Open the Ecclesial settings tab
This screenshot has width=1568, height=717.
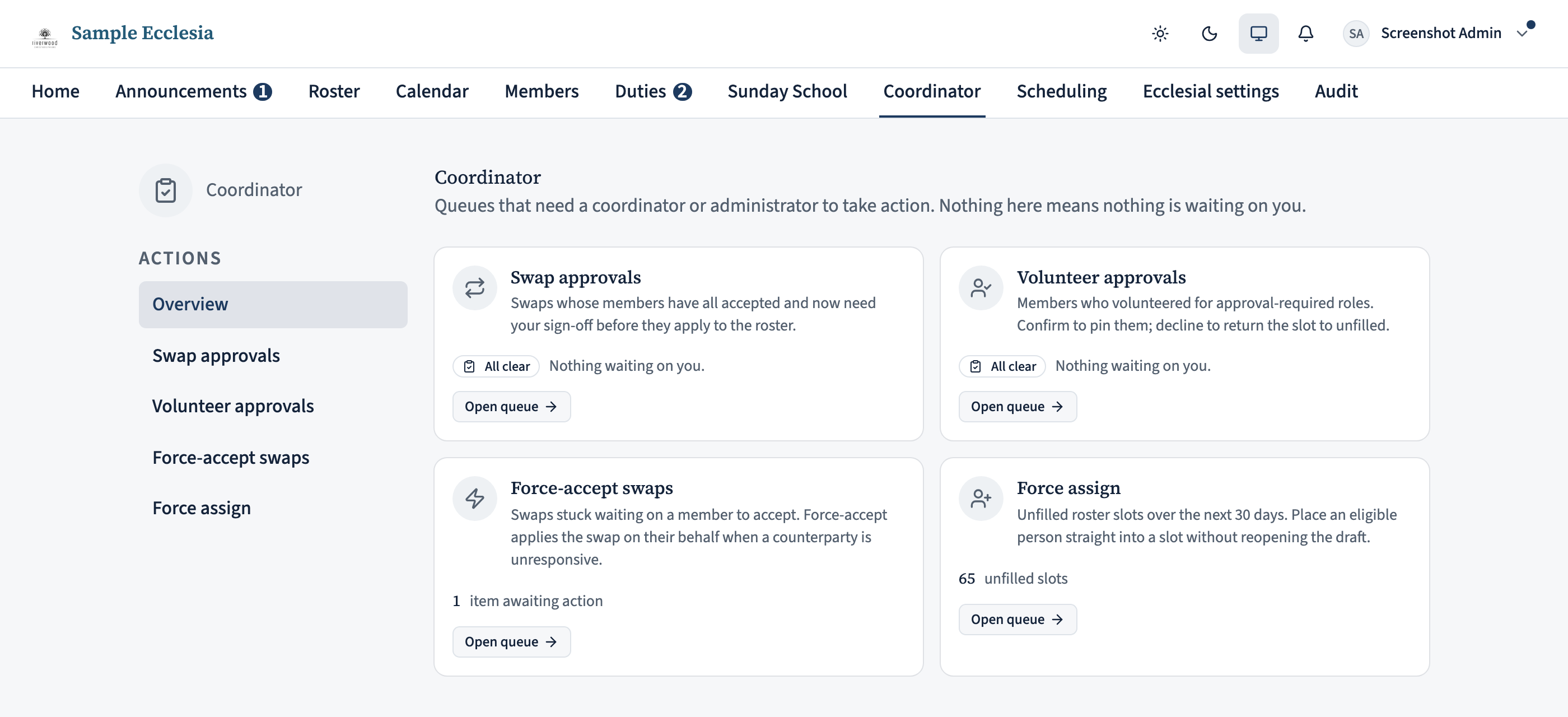coord(1210,91)
